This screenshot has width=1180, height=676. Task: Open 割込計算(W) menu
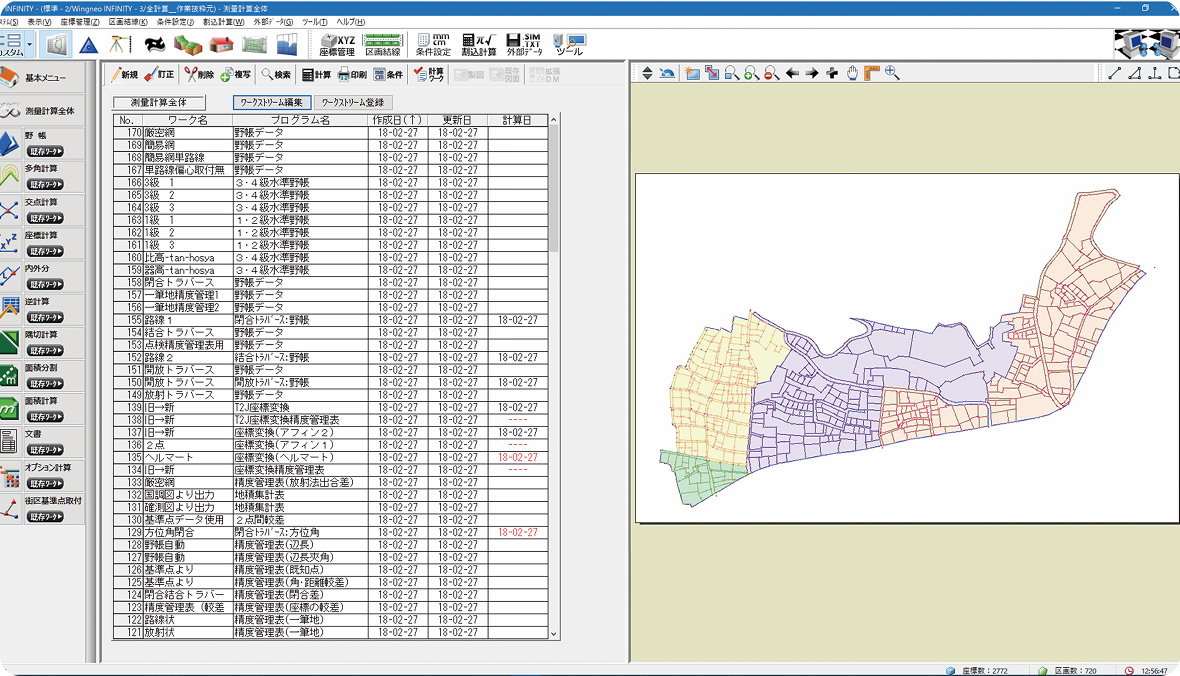click(224, 22)
